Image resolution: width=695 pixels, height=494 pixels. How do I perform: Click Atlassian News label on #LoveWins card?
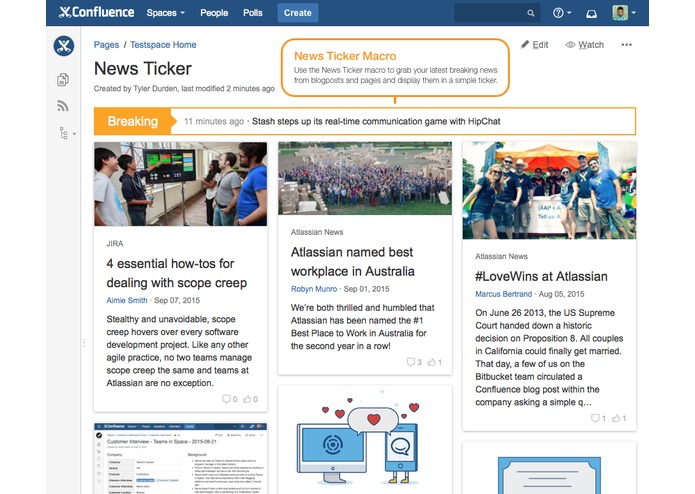[501, 257]
